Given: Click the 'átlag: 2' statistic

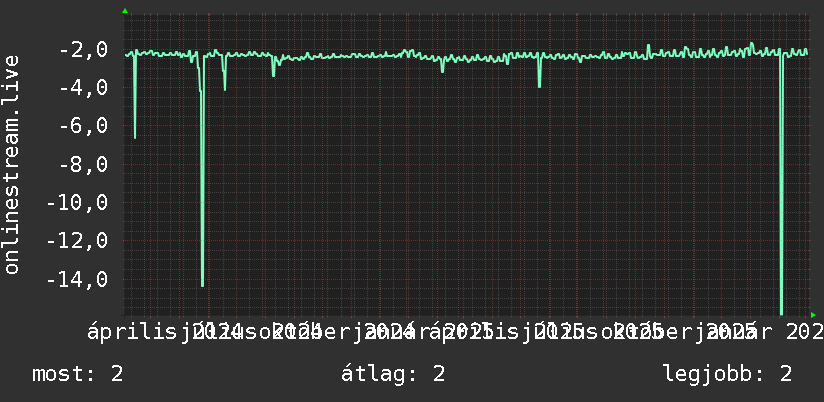Looking at the screenshot, I should tap(393, 374).
